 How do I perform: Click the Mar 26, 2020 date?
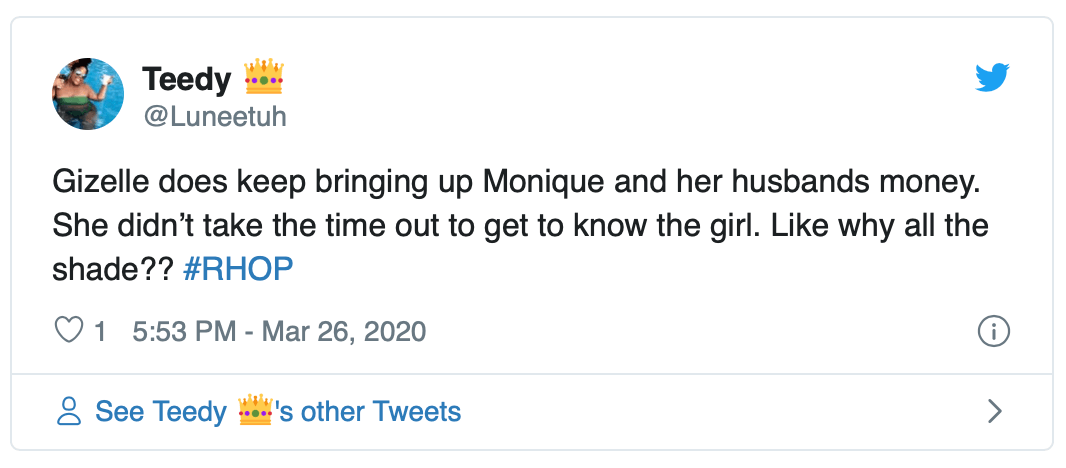[x=344, y=331]
